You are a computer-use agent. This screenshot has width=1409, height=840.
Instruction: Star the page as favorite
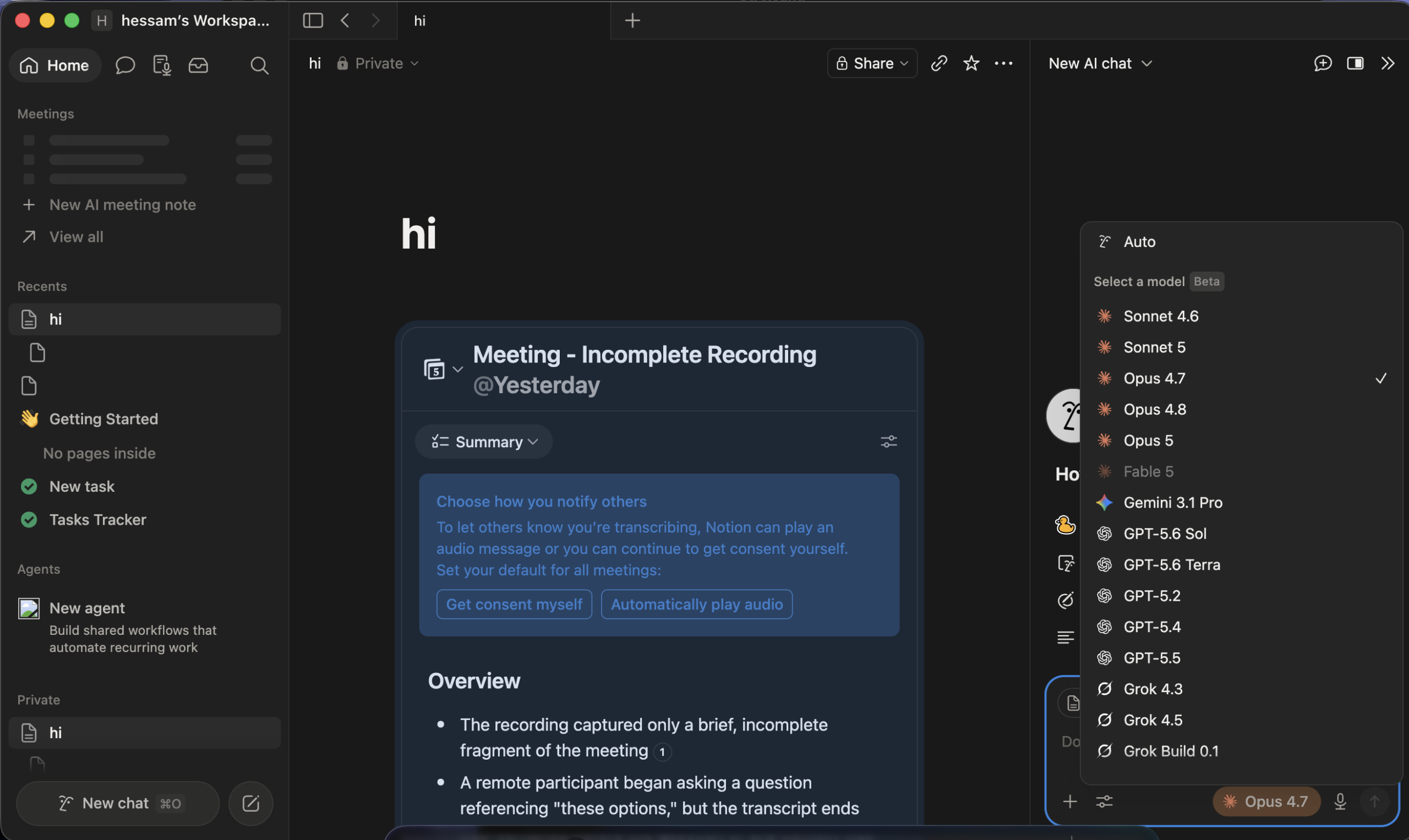(x=971, y=63)
